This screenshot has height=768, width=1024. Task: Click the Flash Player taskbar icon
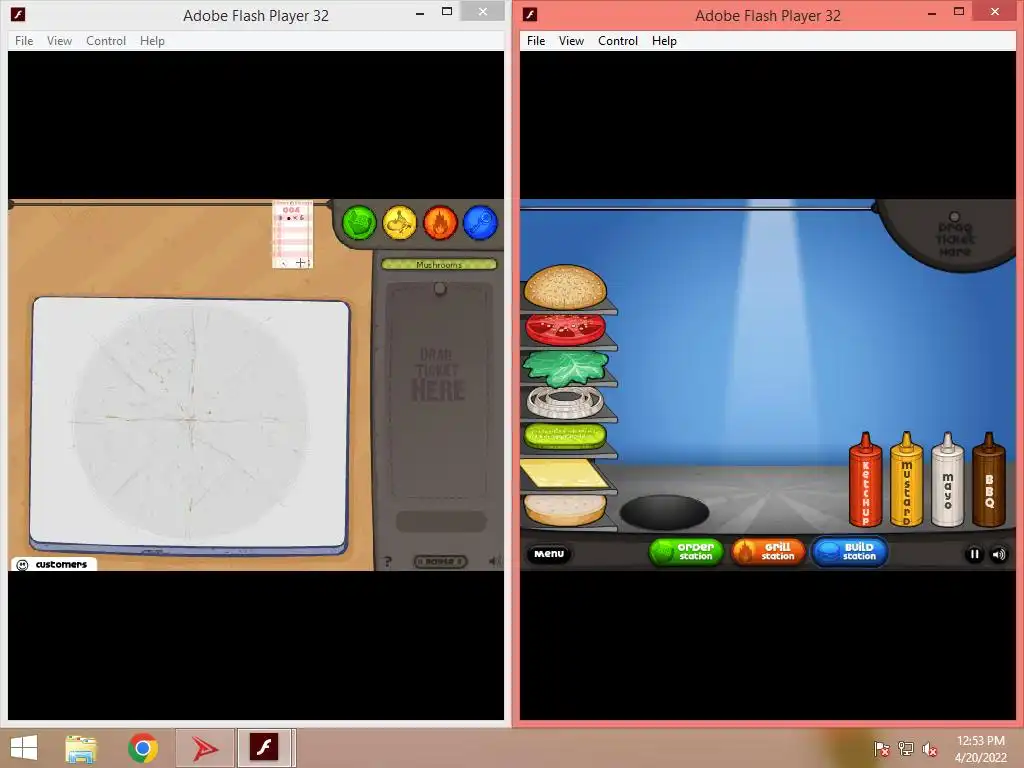pos(264,748)
